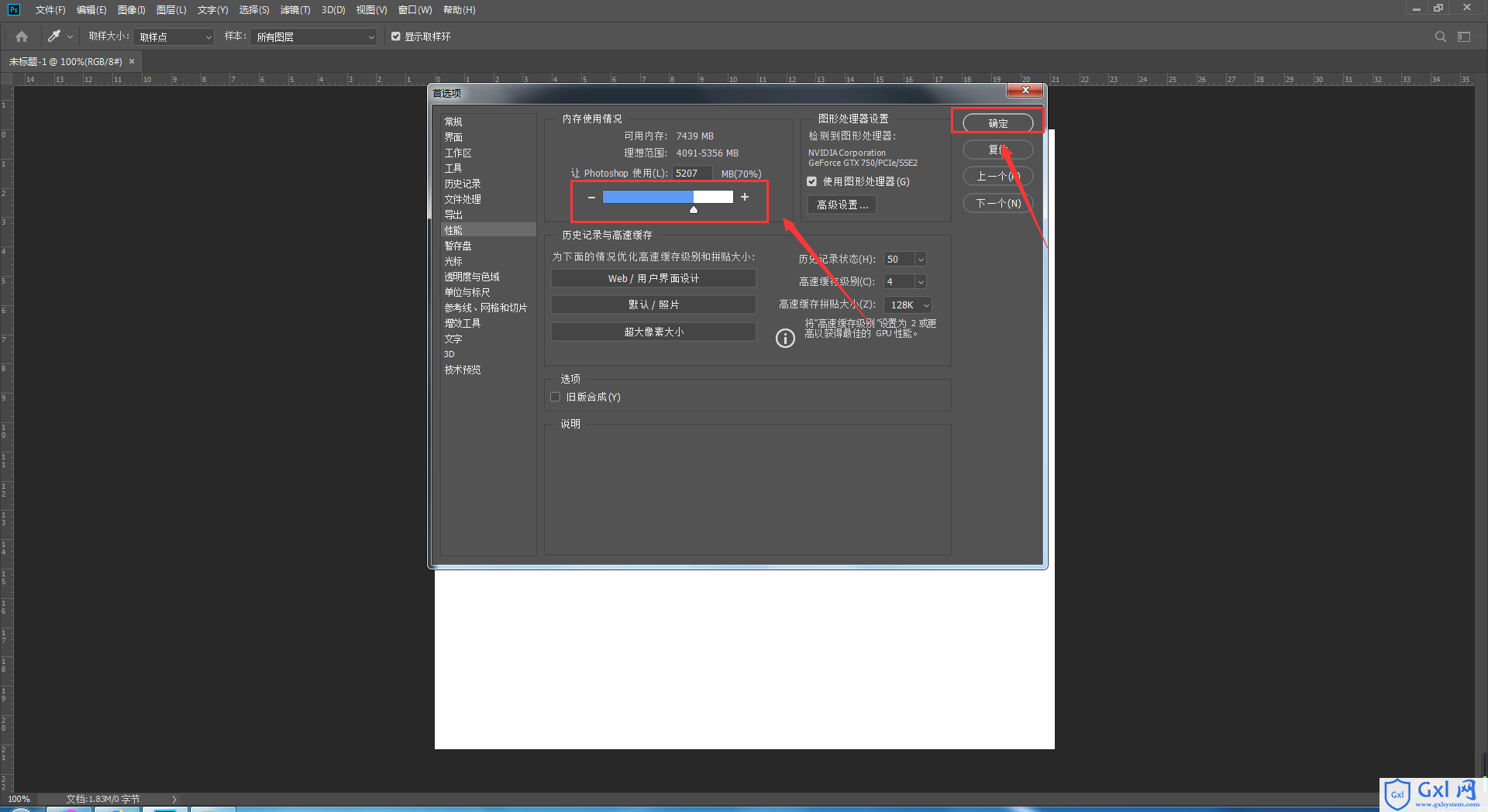Select 性能 preferences category
The width and height of the screenshot is (1488, 812).
[x=488, y=230]
